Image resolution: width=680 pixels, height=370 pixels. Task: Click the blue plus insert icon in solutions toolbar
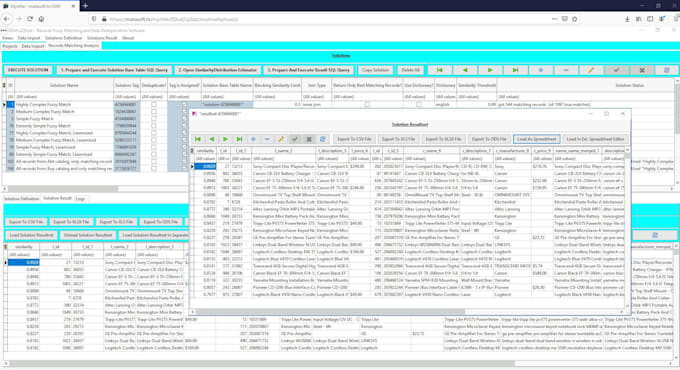[x=540, y=70]
